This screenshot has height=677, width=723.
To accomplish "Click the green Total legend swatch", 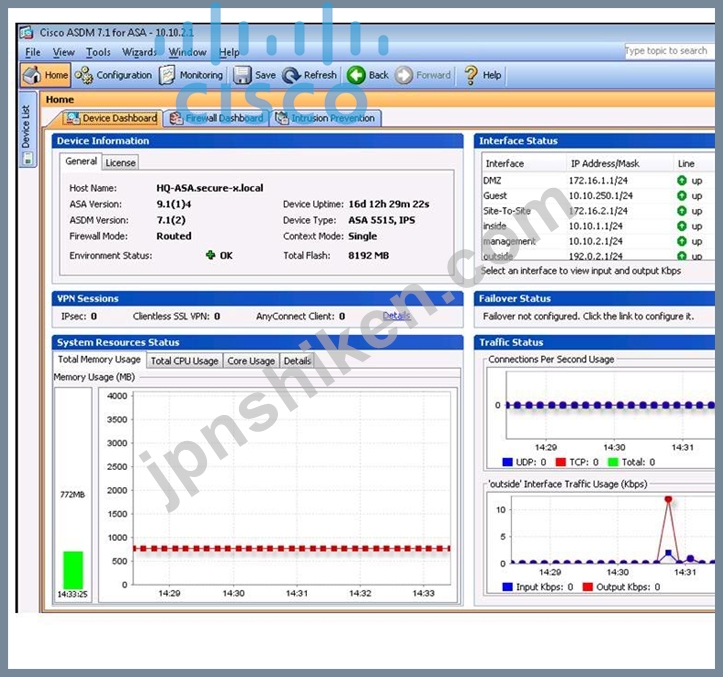I will (x=613, y=462).
